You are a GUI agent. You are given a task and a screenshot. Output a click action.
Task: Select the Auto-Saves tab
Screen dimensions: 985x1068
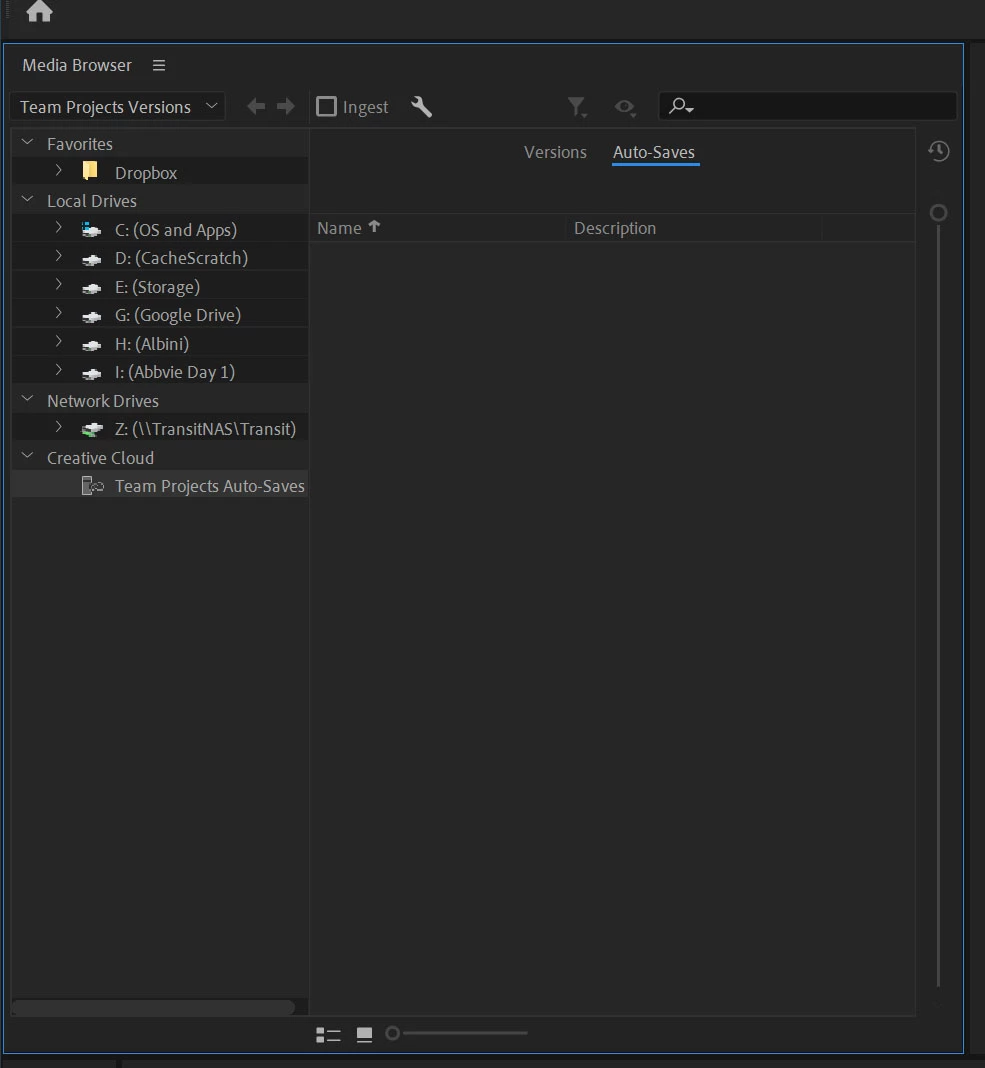point(654,152)
